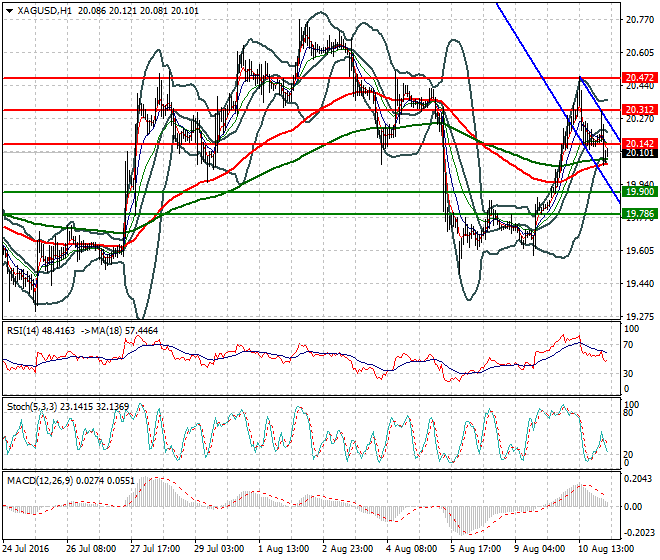Click the 27 Jul 17:00 time axis label
The image size is (660, 560).
[155, 549]
